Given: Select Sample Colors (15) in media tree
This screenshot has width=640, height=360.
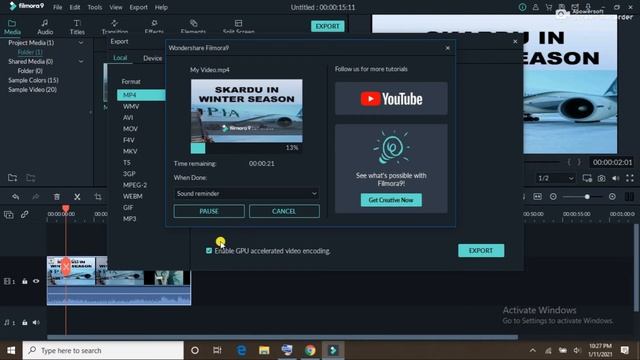Looking at the screenshot, I should [x=33, y=80].
